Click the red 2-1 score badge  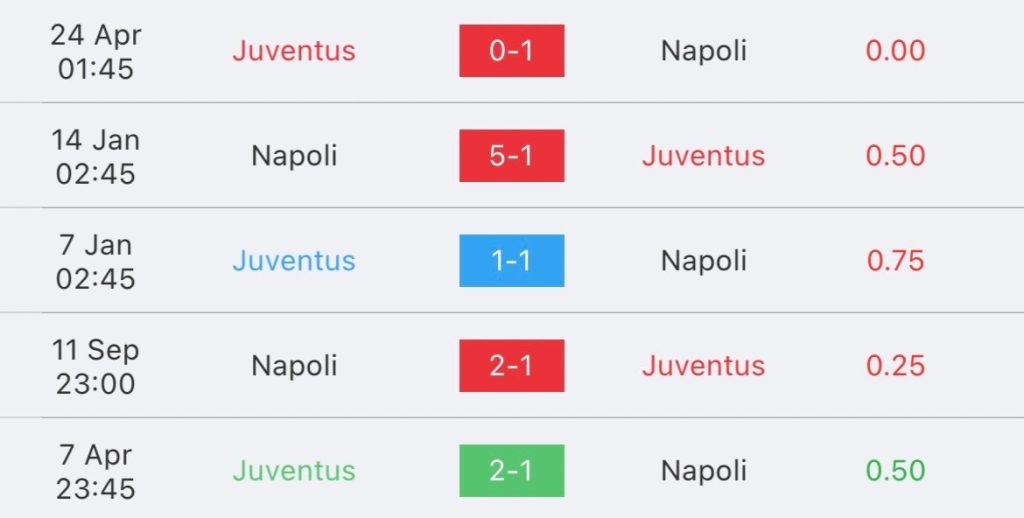click(x=512, y=366)
